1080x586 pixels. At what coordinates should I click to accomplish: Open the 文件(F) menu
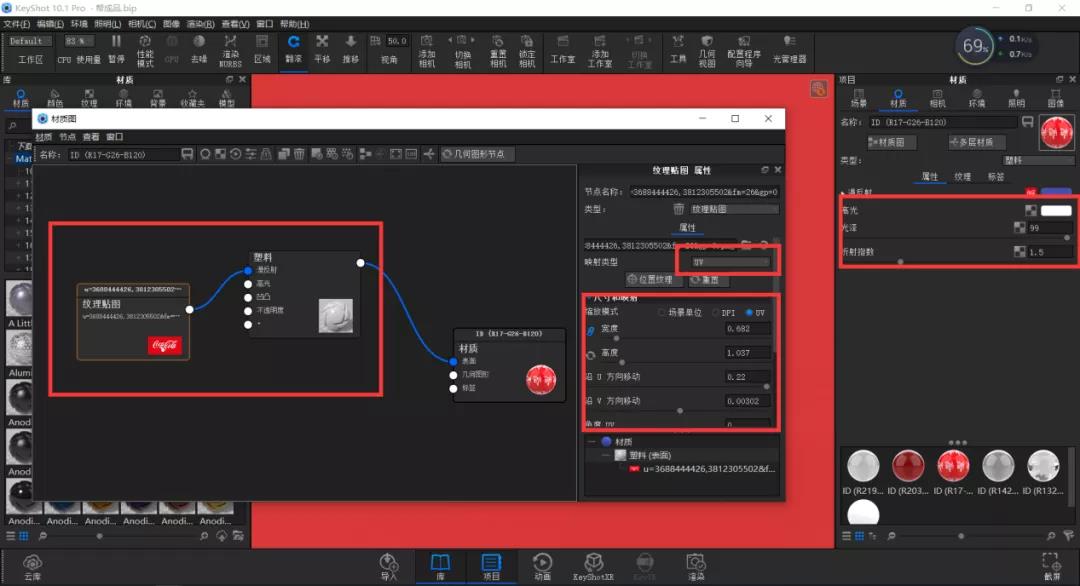(17, 24)
